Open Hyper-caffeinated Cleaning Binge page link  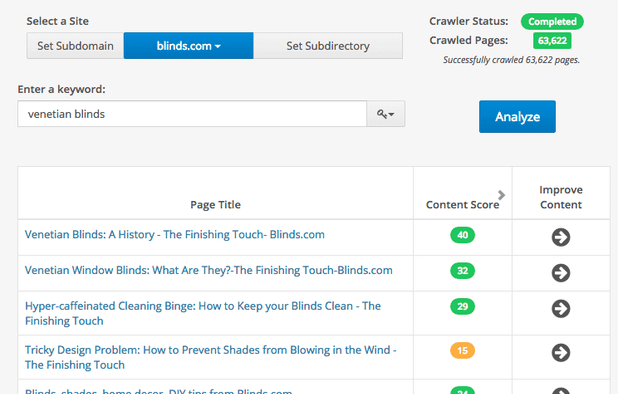pos(203,313)
